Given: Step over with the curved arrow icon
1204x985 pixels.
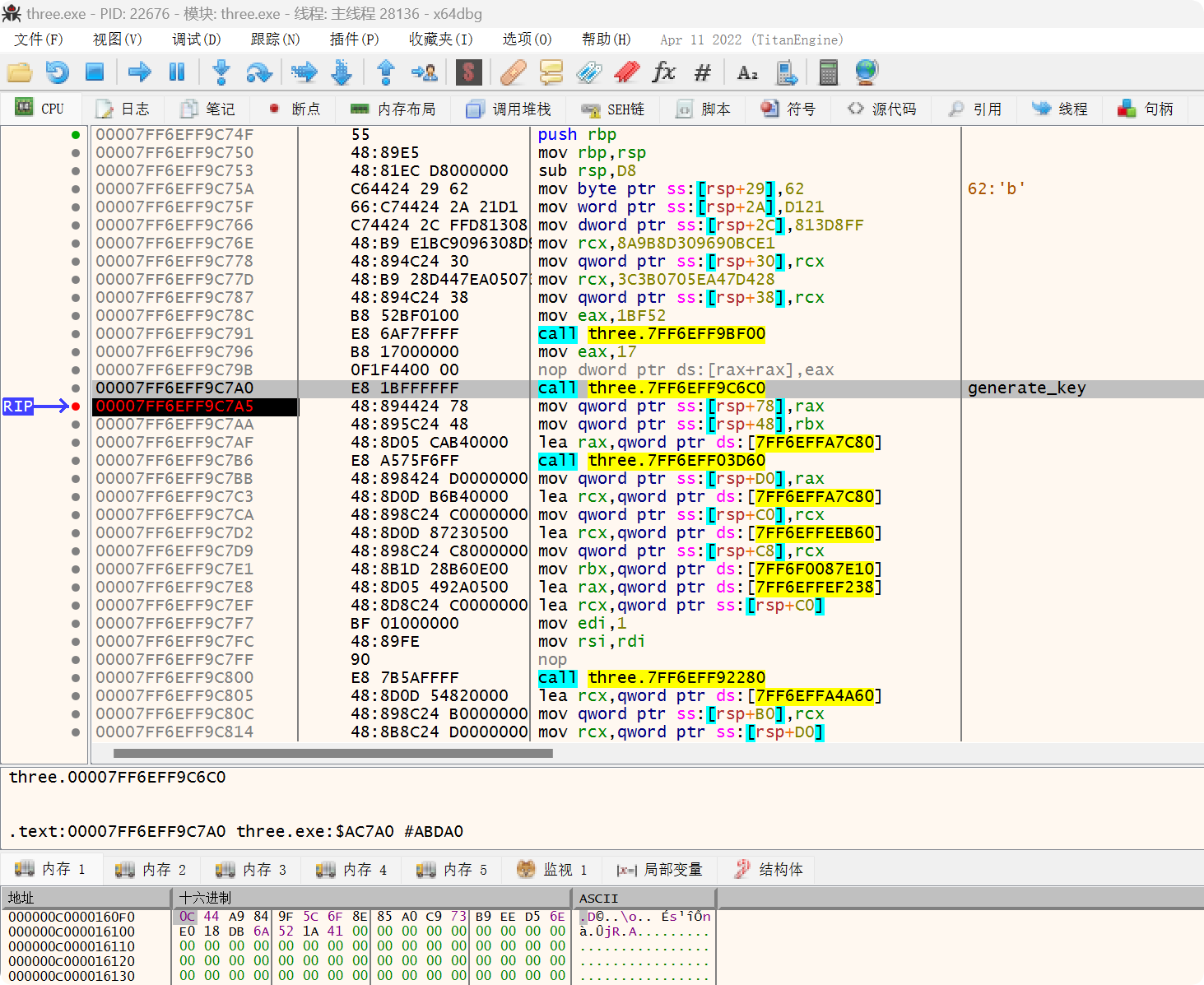Looking at the screenshot, I should [259, 72].
